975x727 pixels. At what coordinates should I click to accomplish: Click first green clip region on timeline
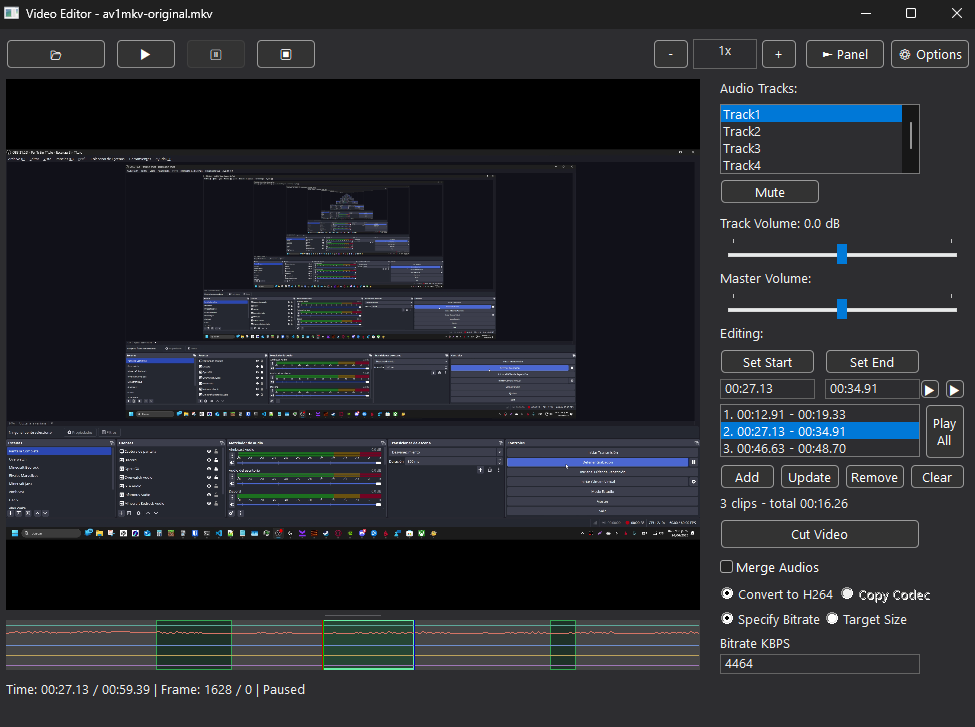(x=193, y=645)
